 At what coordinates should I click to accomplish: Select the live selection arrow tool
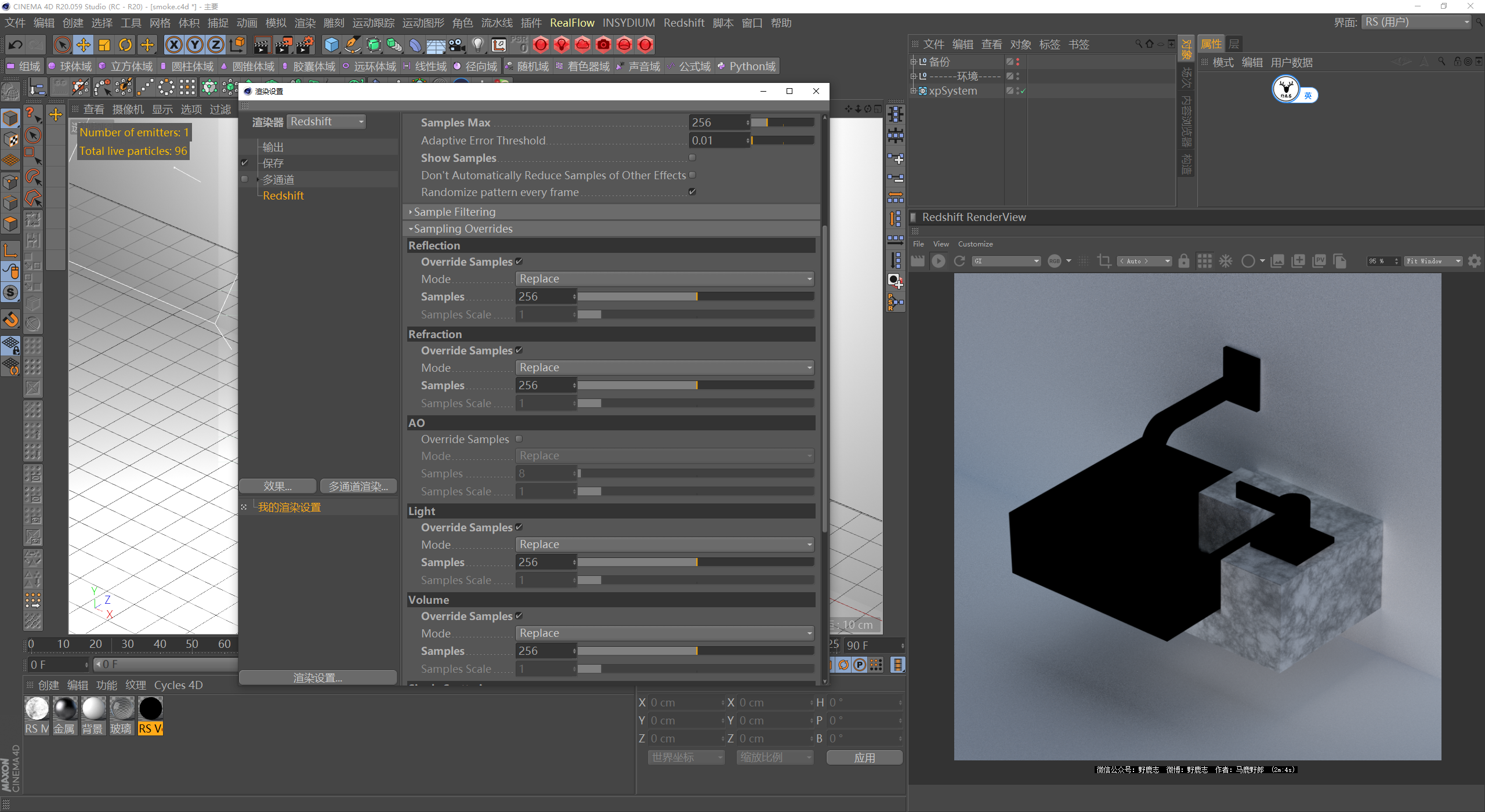click(x=62, y=45)
